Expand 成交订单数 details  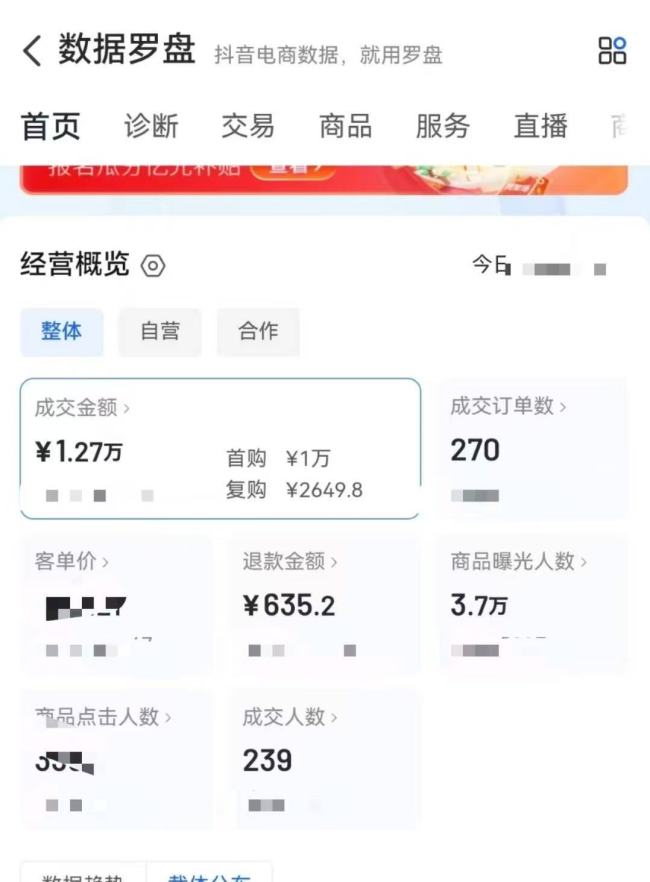(562, 406)
